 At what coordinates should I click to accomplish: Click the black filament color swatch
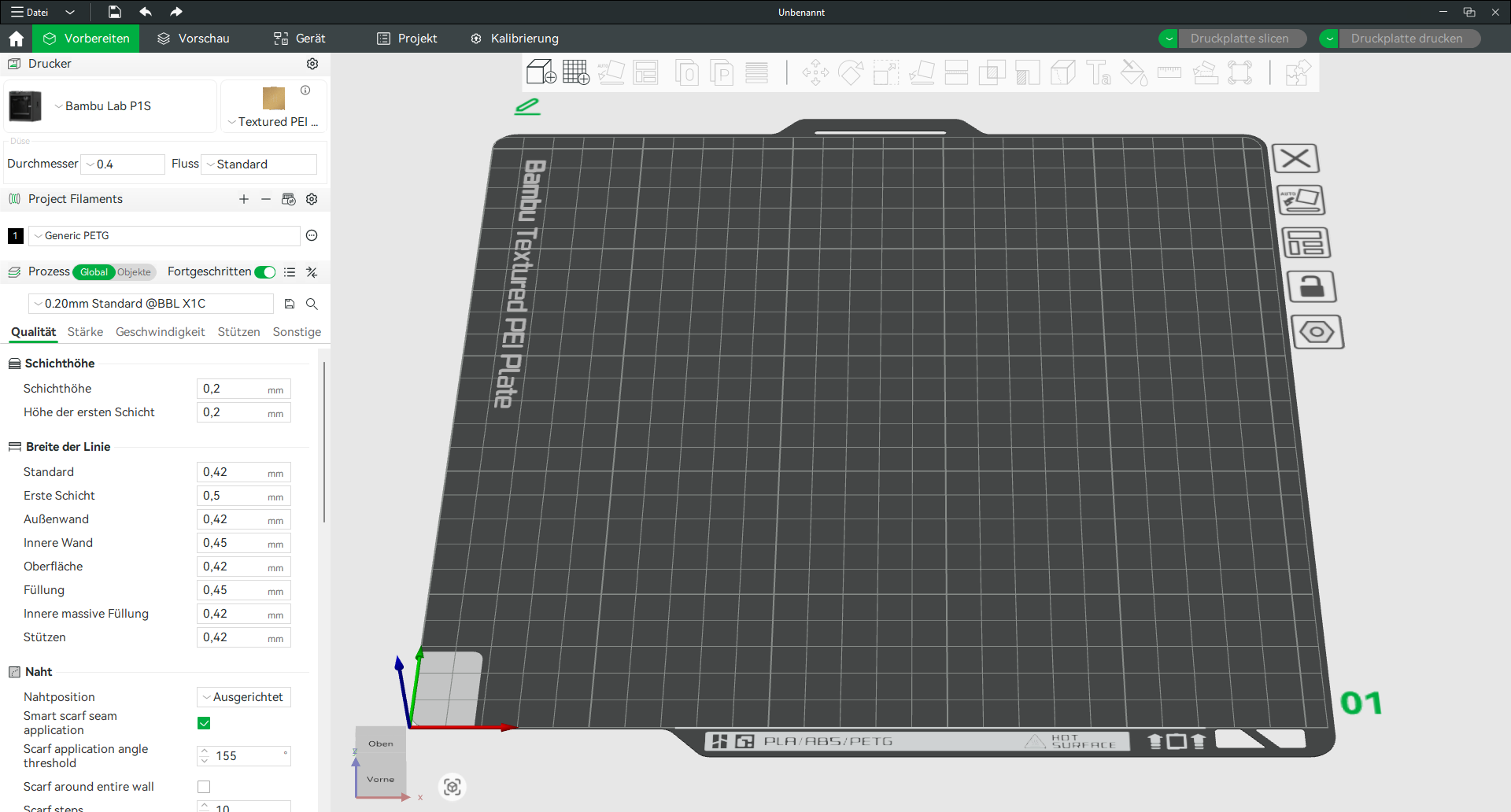point(16,236)
